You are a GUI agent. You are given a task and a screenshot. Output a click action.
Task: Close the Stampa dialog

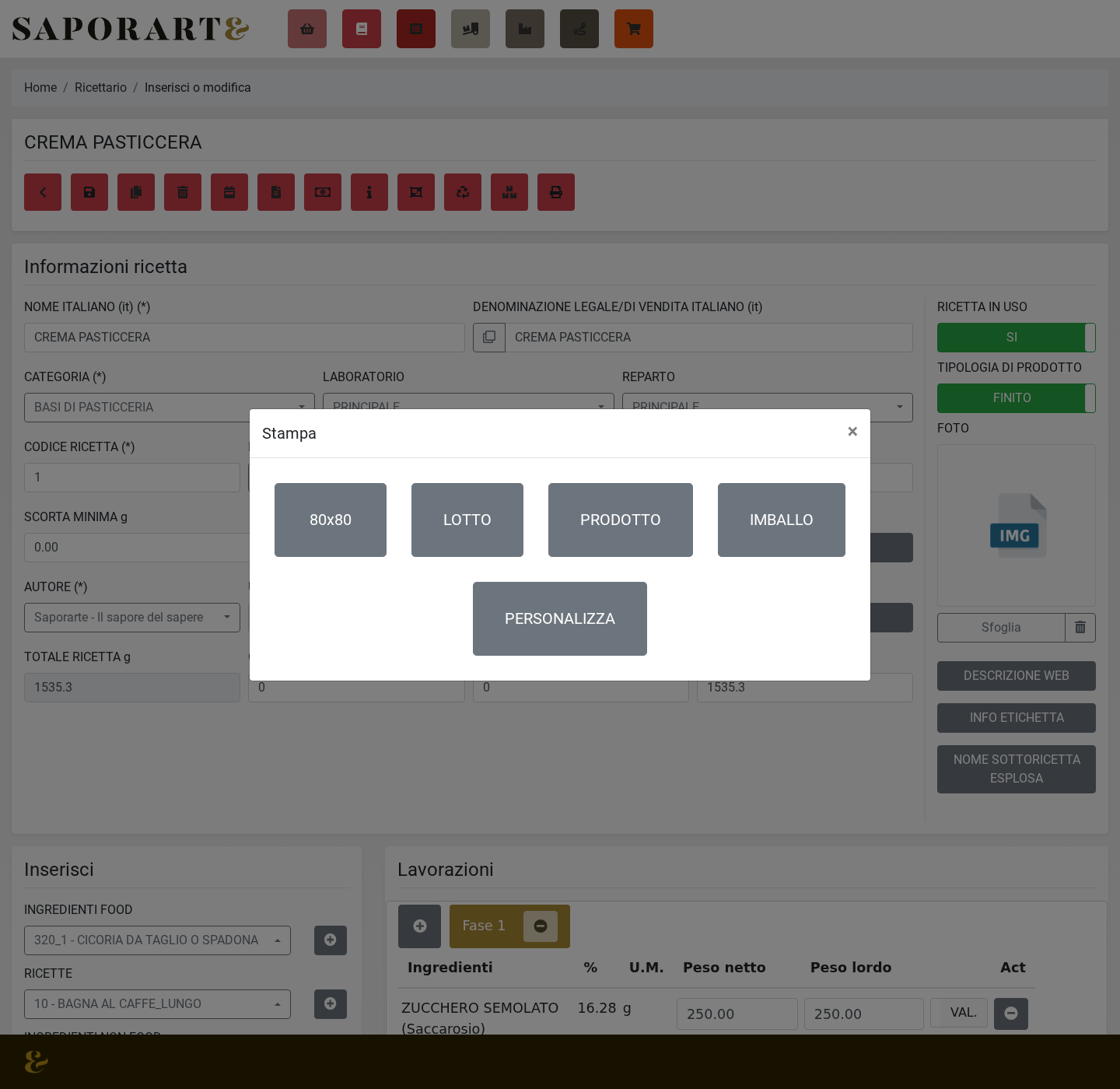(852, 432)
